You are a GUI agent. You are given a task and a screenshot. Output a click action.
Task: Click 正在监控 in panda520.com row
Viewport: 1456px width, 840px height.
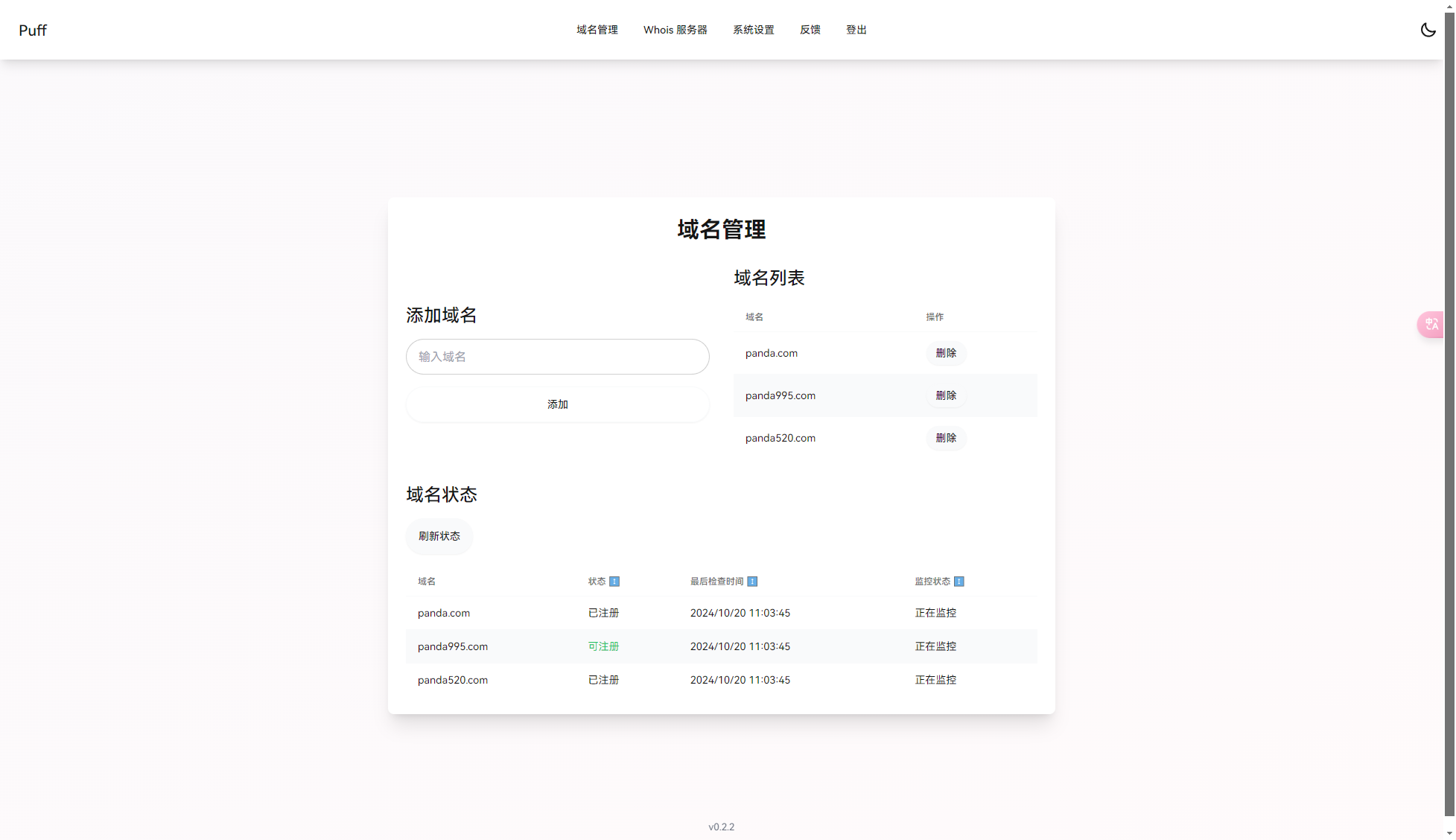point(936,680)
